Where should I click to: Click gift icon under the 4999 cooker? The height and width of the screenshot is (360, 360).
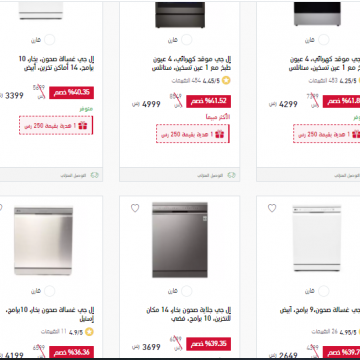(220, 134)
